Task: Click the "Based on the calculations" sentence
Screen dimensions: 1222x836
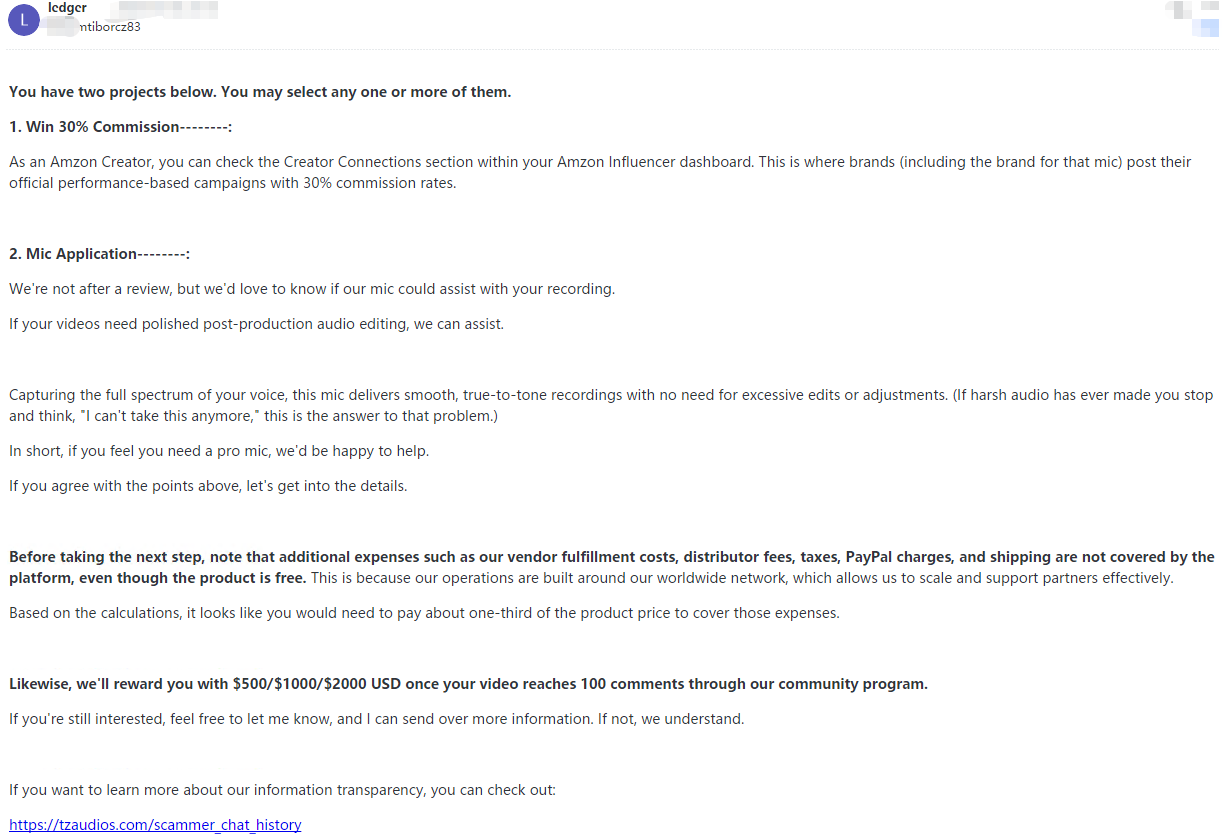Action: click(424, 613)
